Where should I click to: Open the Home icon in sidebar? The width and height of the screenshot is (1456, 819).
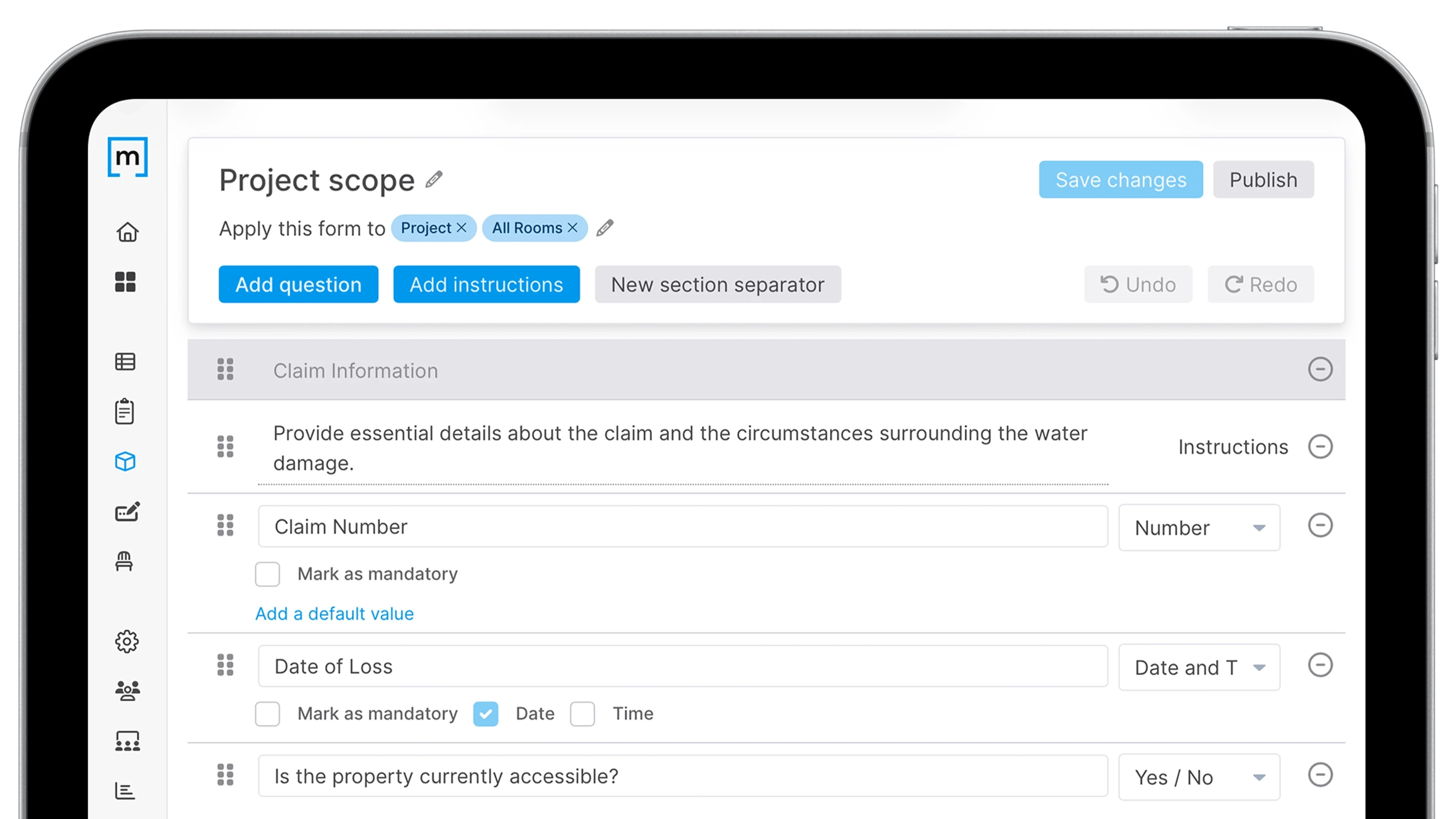point(127,232)
